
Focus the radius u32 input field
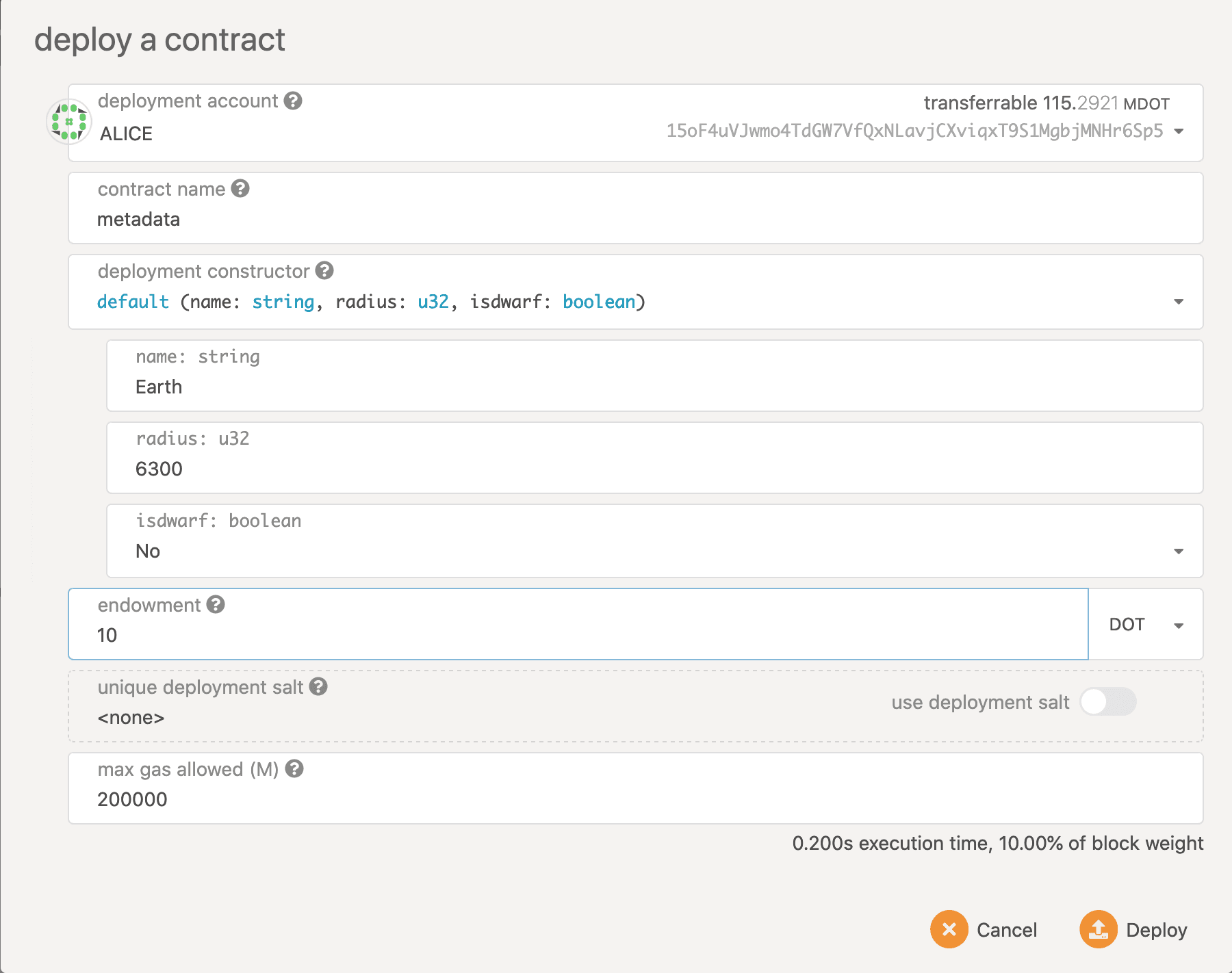[x=479, y=469]
